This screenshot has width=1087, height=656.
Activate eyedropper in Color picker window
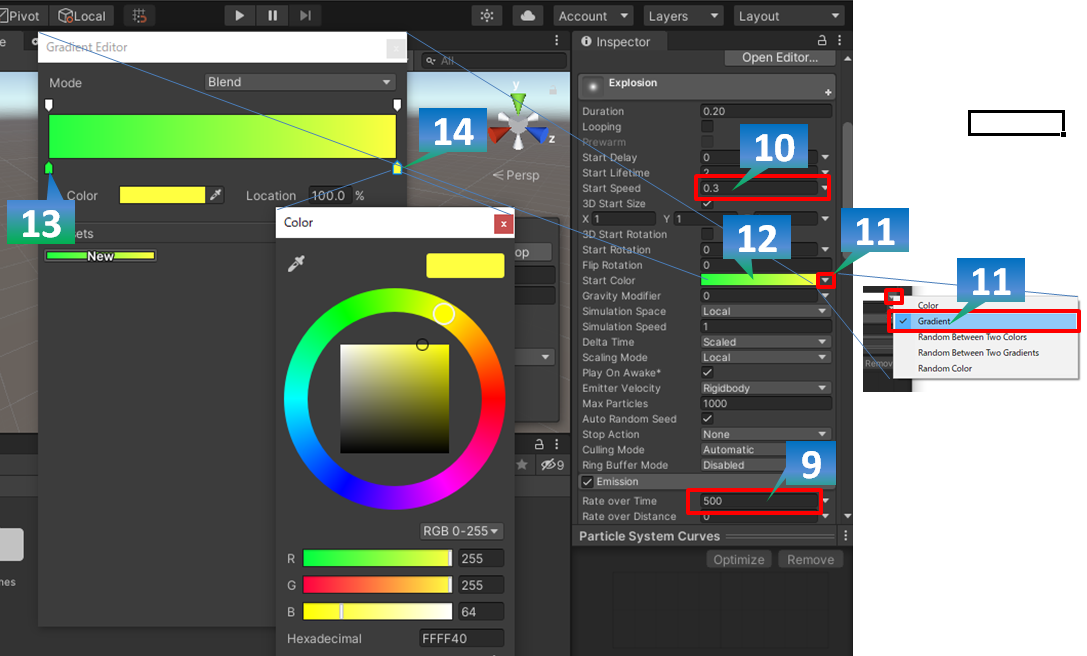[x=296, y=264]
